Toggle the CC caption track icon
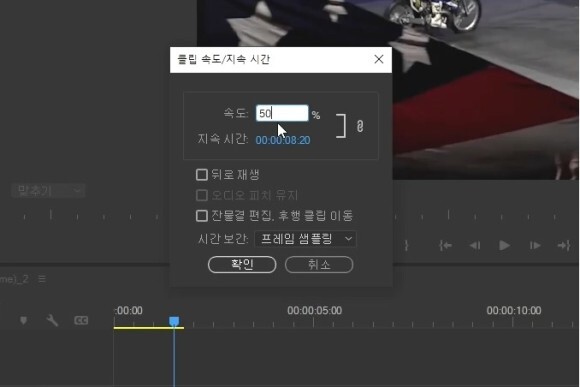This screenshot has height=387, width=580. pyautogui.click(x=81, y=320)
